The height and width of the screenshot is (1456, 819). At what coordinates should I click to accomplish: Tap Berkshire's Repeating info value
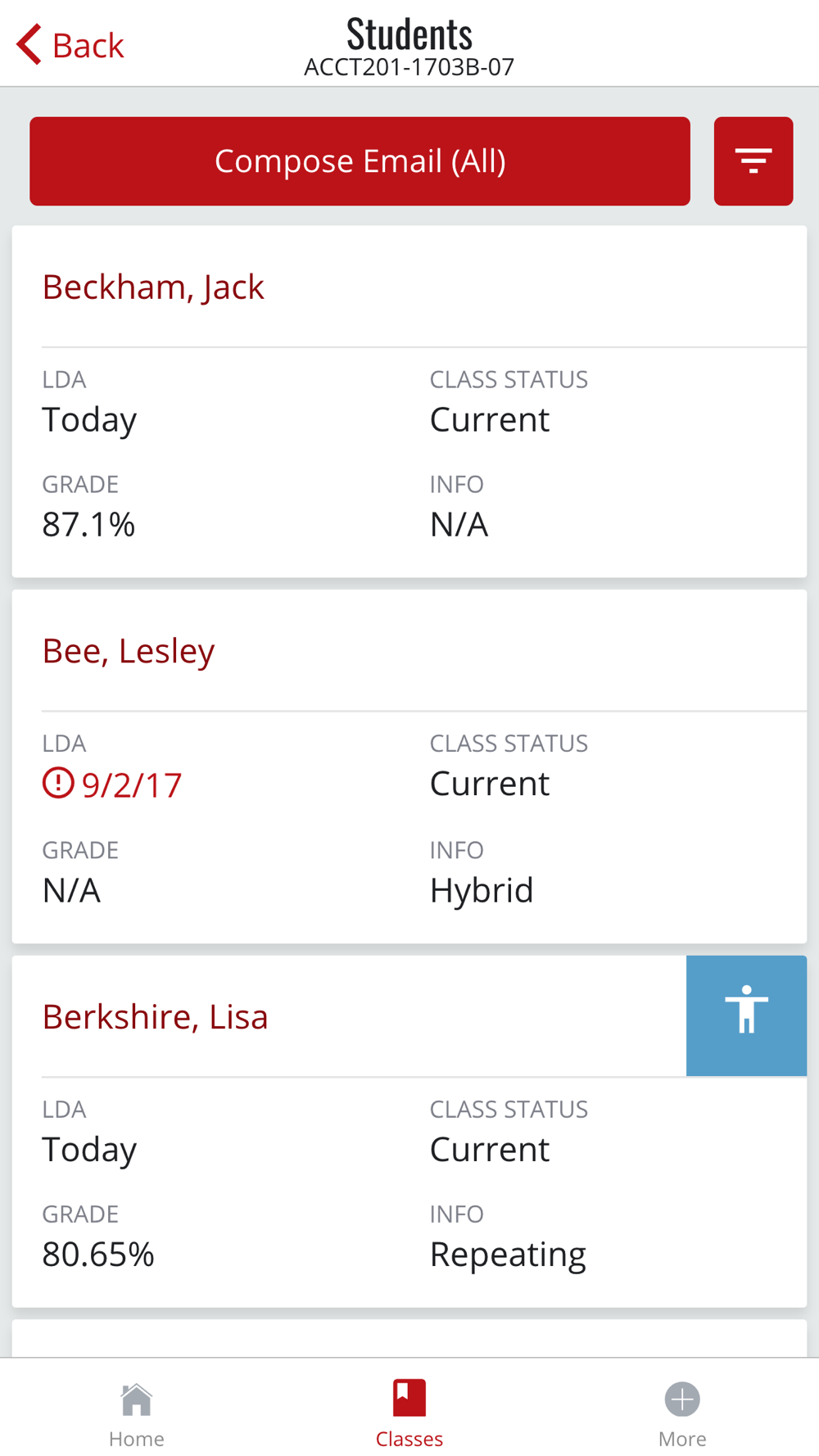pyautogui.click(x=508, y=1255)
